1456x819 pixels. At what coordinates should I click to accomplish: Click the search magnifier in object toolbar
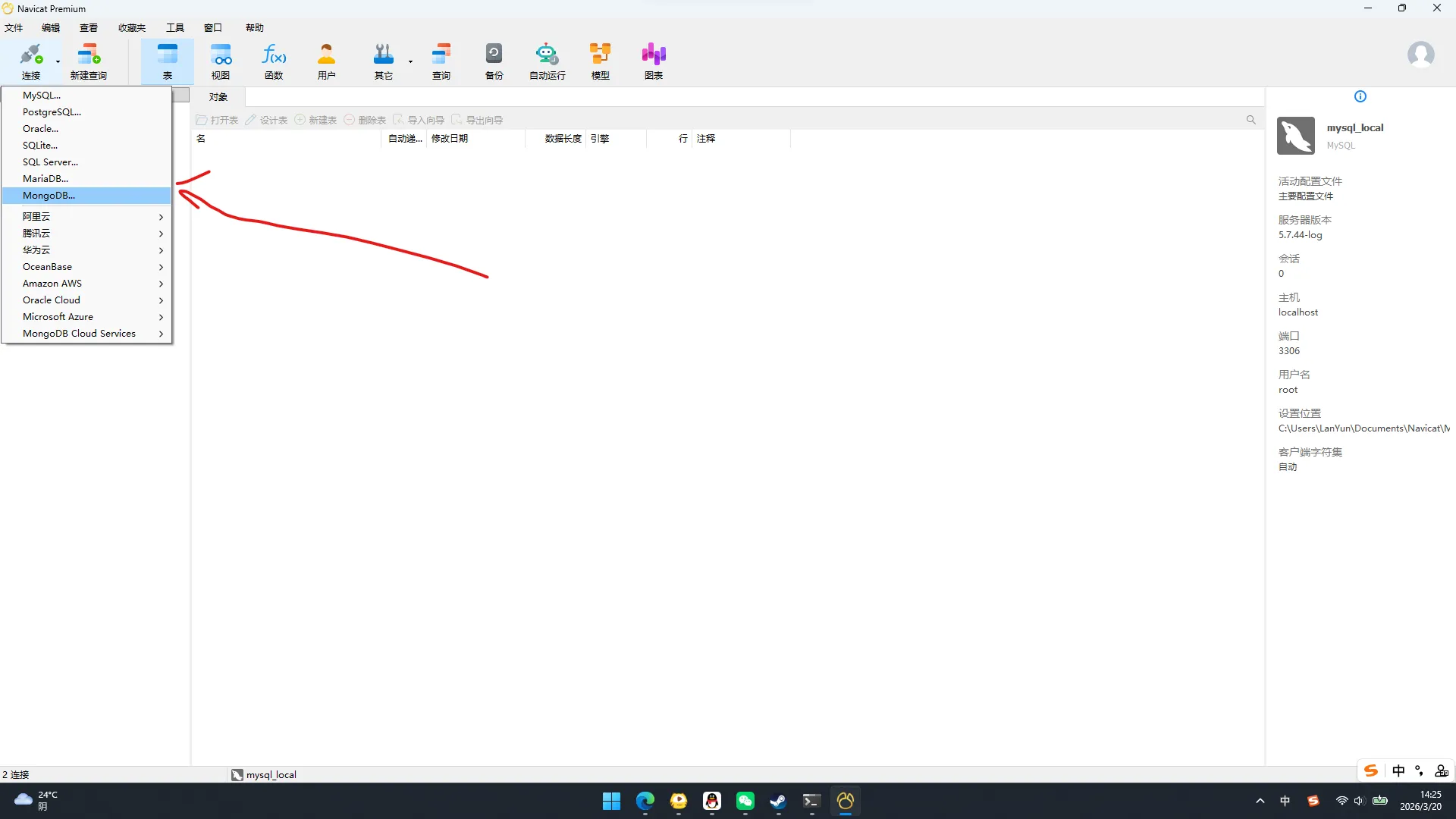tap(1250, 120)
